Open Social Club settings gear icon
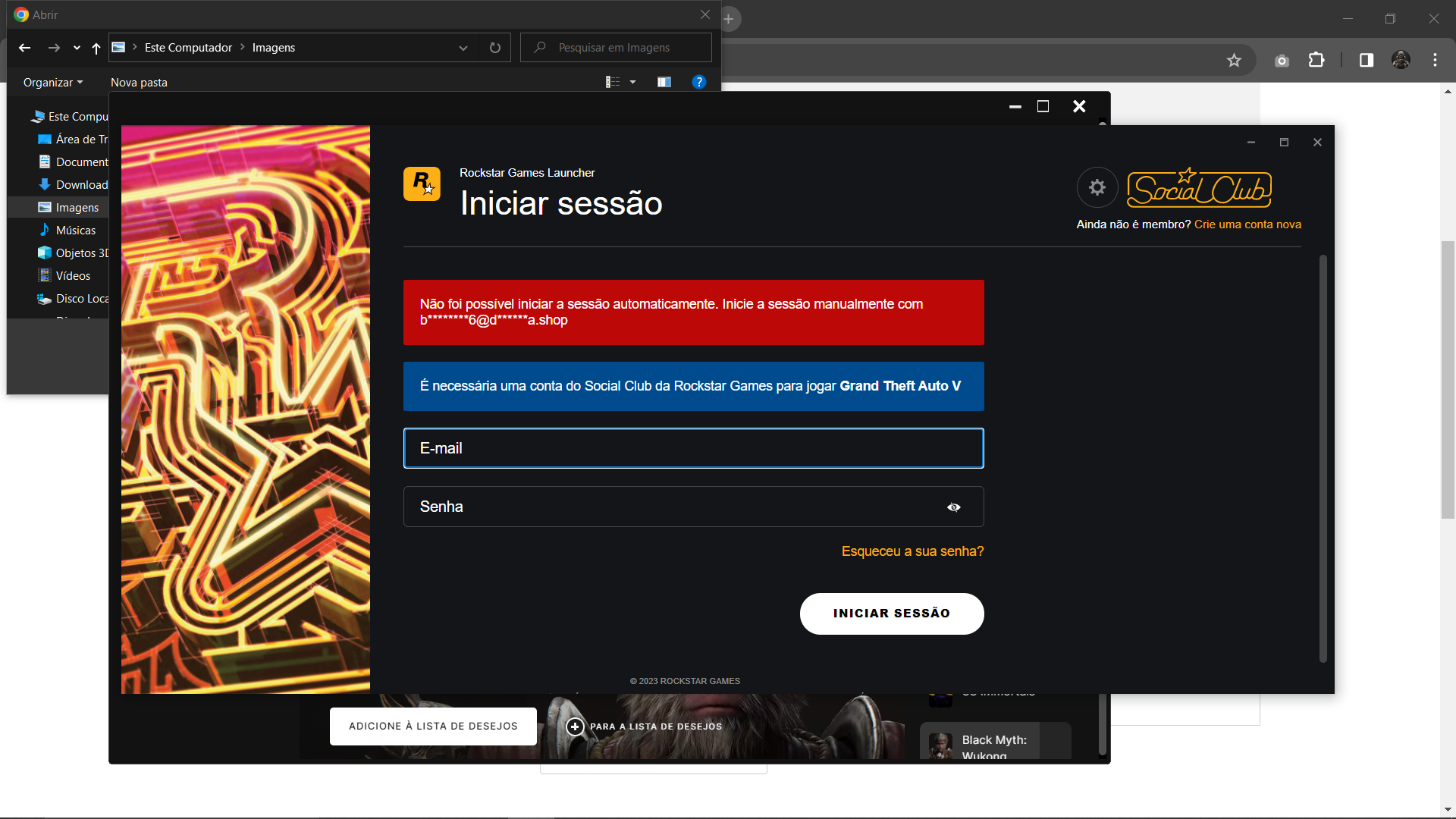1456x819 pixels. [x=1097, y=188]
